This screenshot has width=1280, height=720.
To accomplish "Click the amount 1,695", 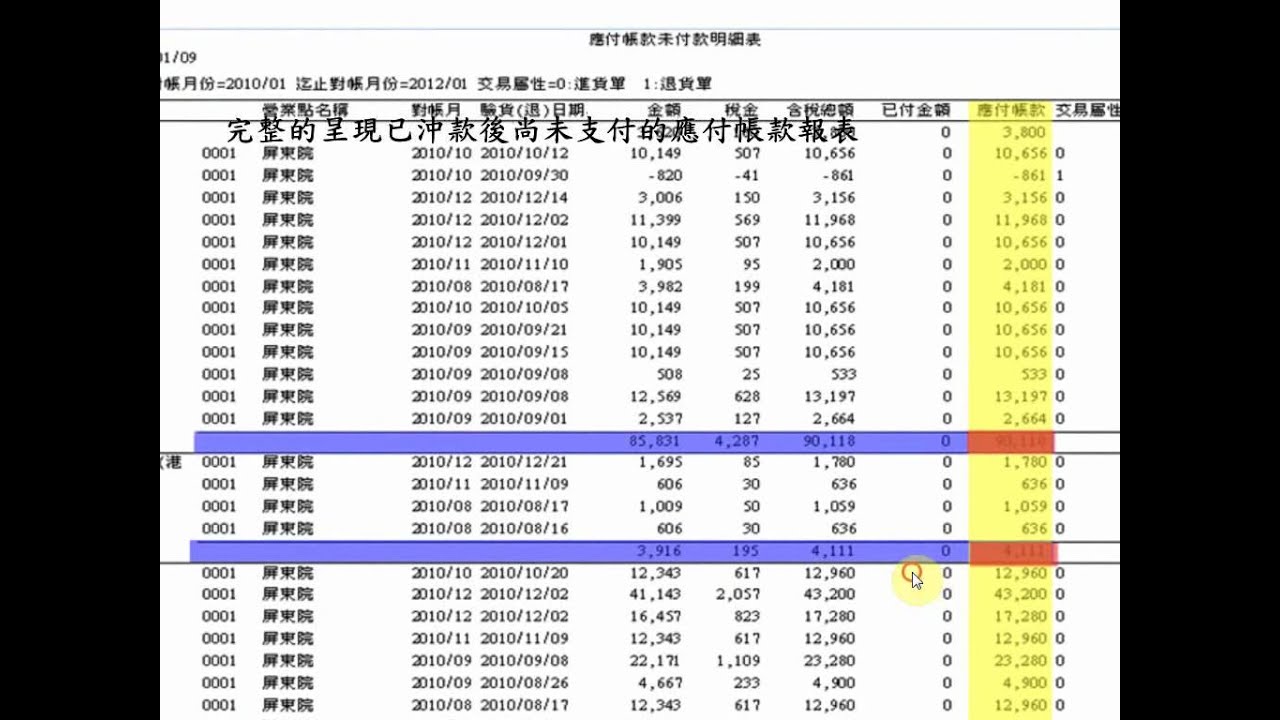I will (660, 462).
